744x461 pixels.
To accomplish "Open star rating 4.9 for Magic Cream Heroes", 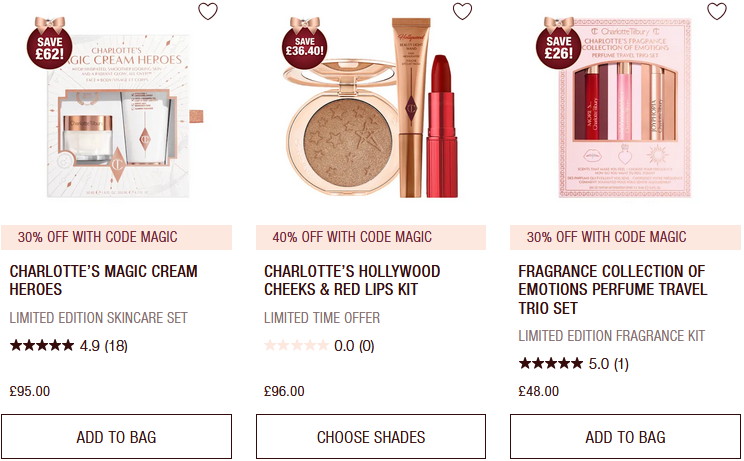I will 69,346.
